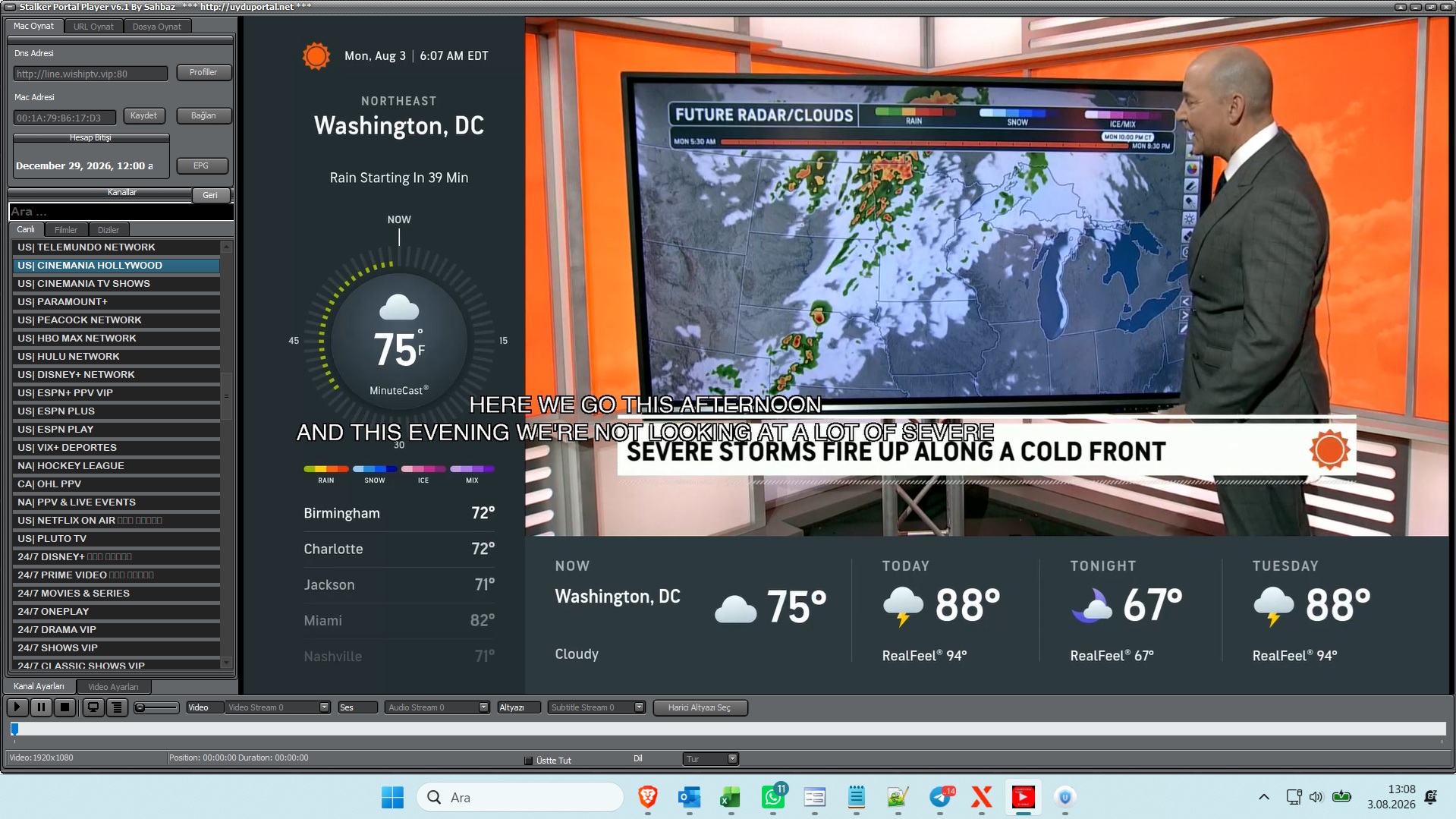The width and height of the screenshot is (1456, 819).
Task: Select US| HULU NETWORK channel group
Action: coord(117,357)
